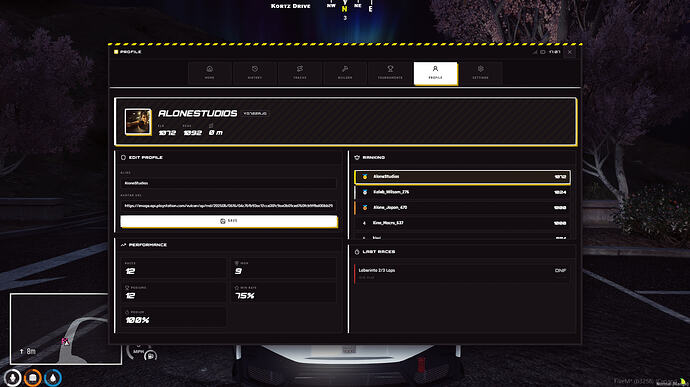The height and width of the screenshot is (387, 690).
Task: Click the AloneStudios avatar thumbnail
Action: 138,122
